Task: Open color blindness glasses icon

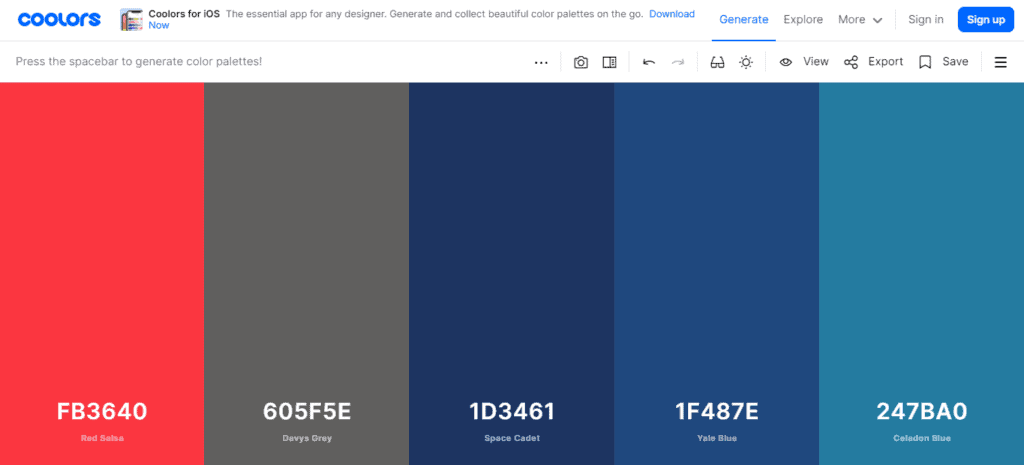Action: [717, 62]
